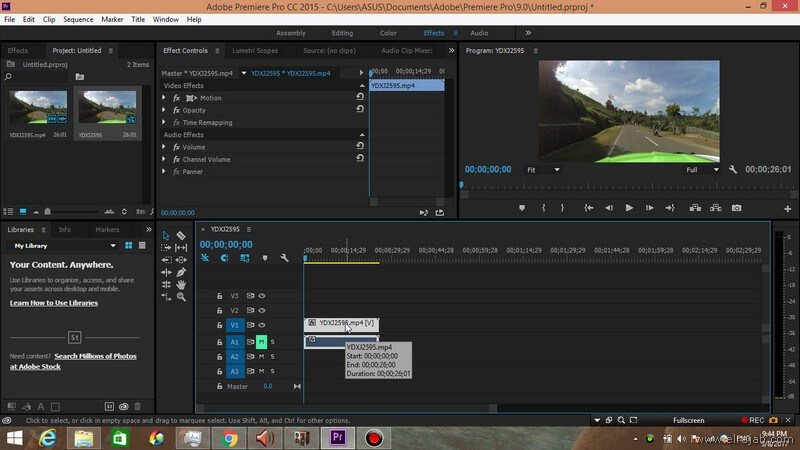Reset the Volume effect parameters
This screenshot has width=800, height=450.
[x=360, y=146]
